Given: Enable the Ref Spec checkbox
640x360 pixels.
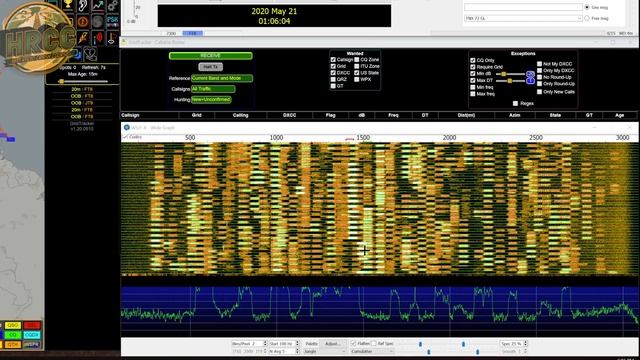Looking at the screenshot, I should pos(374,344).
